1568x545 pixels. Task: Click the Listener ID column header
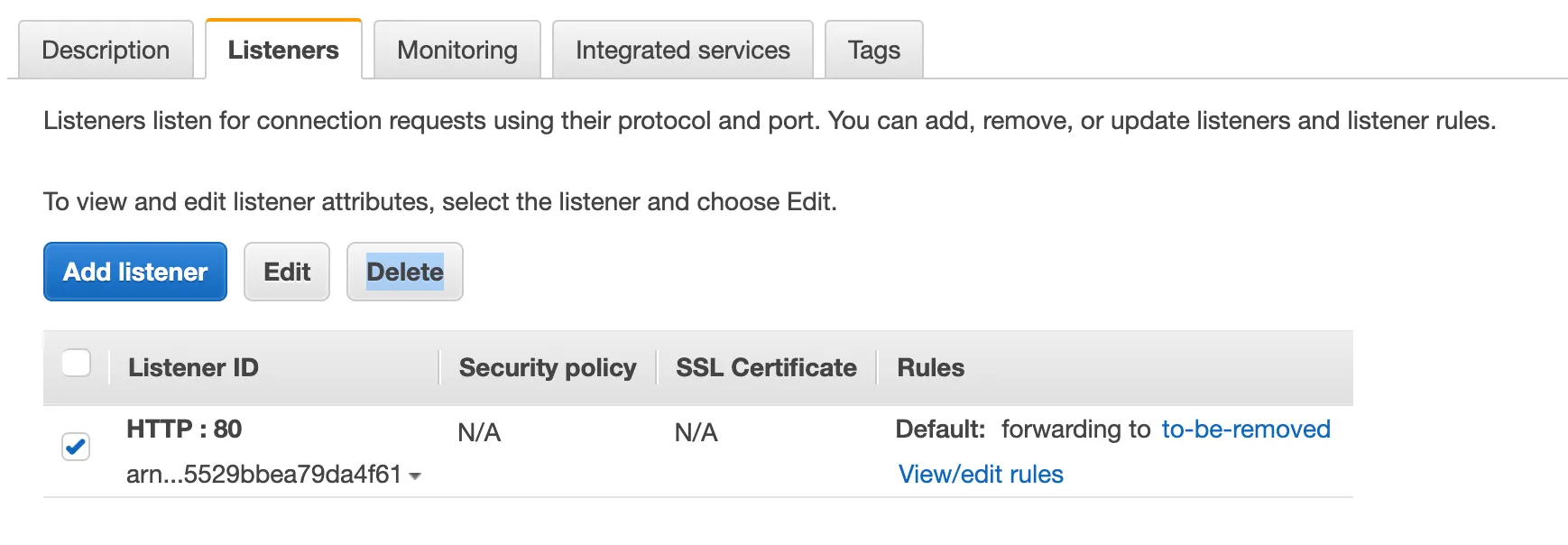pos(193,368)
